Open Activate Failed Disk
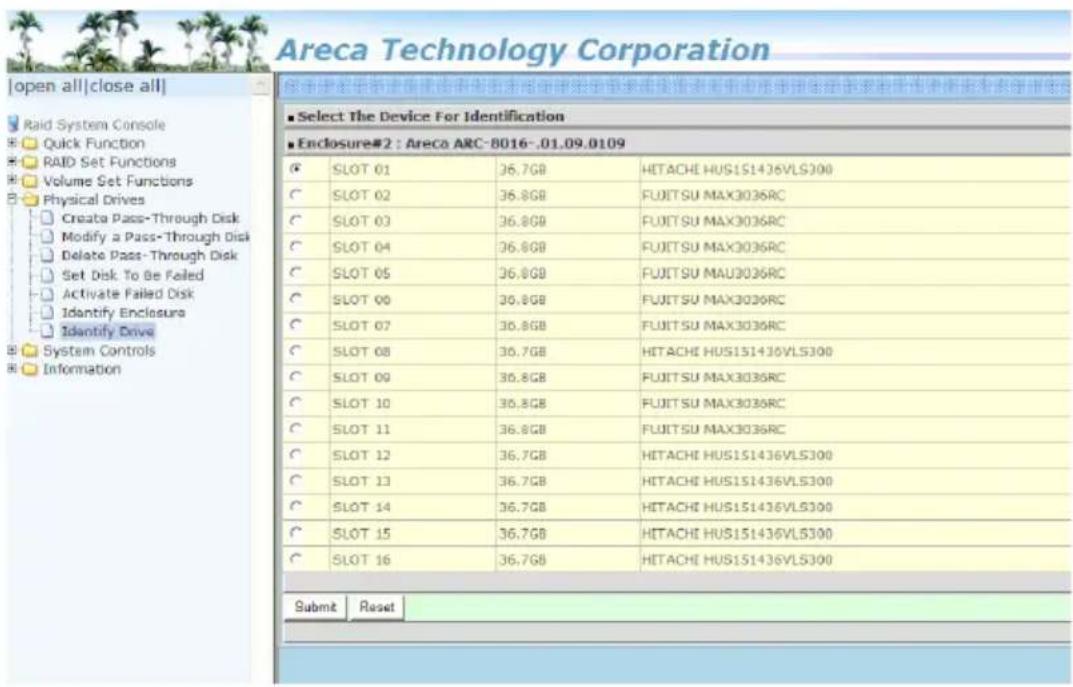 pyautogui.click(x=128, y=294)
